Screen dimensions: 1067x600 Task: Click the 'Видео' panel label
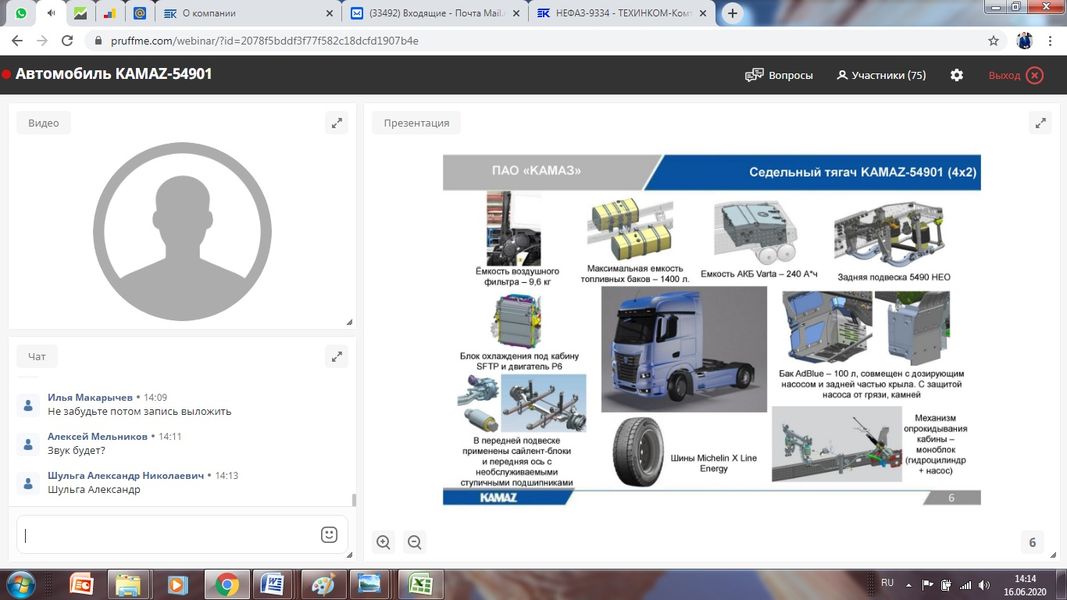click(x=44, y=123)
